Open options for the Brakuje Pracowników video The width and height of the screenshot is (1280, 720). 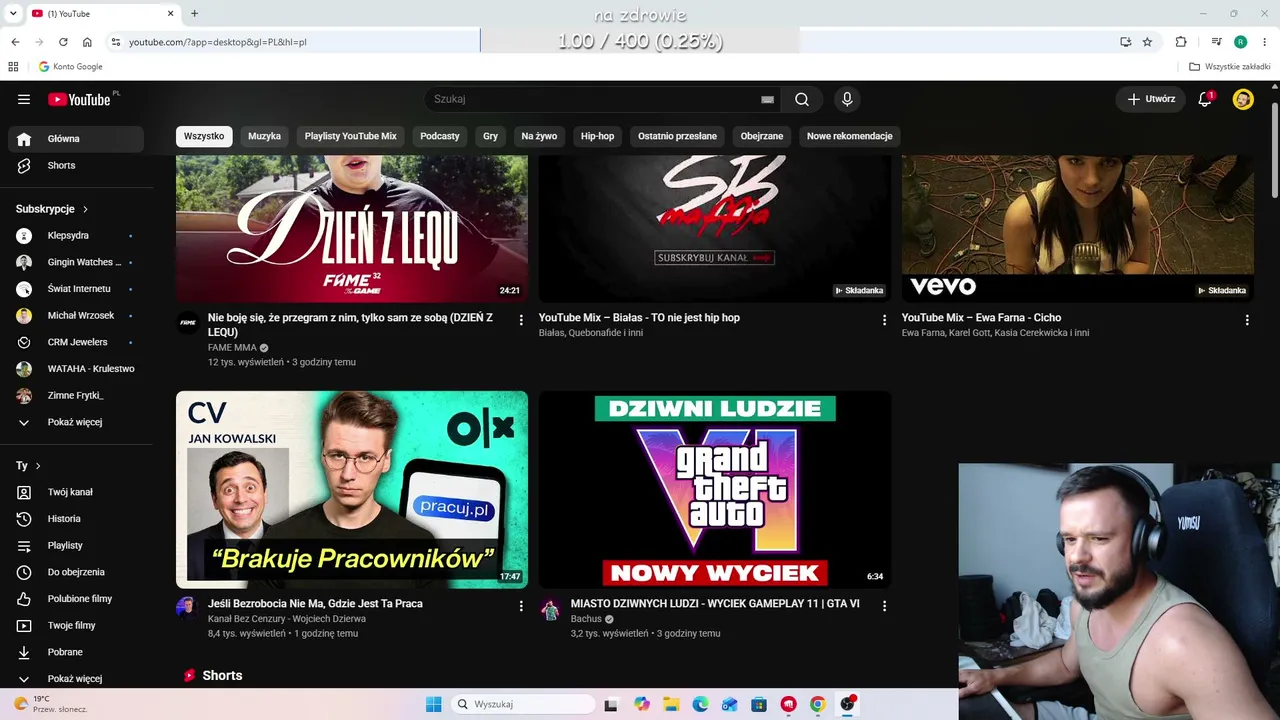click(x=521, y=606)
